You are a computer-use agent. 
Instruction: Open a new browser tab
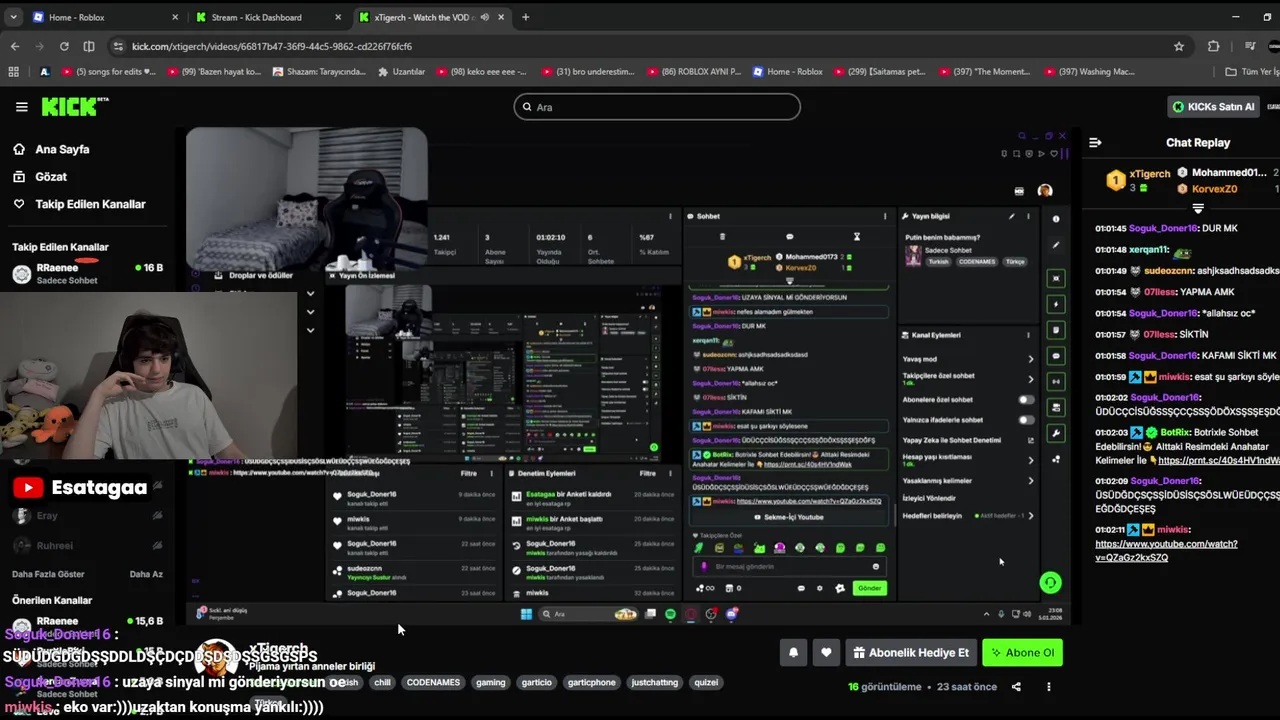point(525,17)
